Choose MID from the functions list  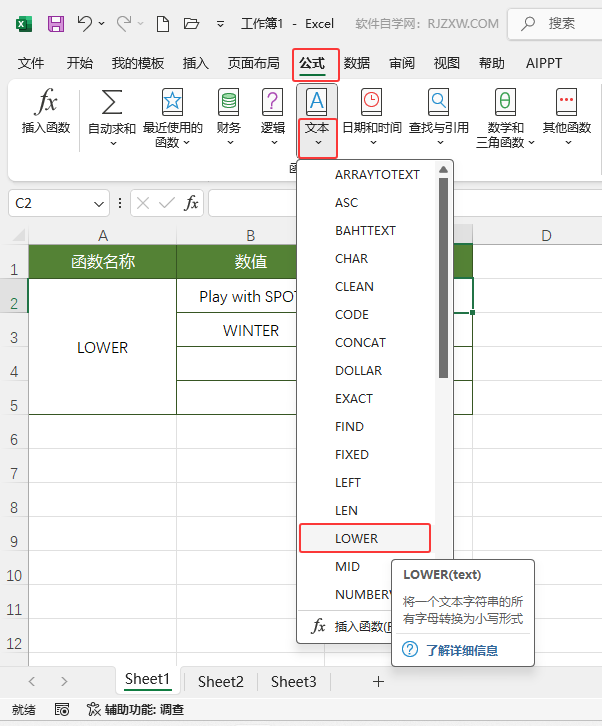tap(345, 567)
